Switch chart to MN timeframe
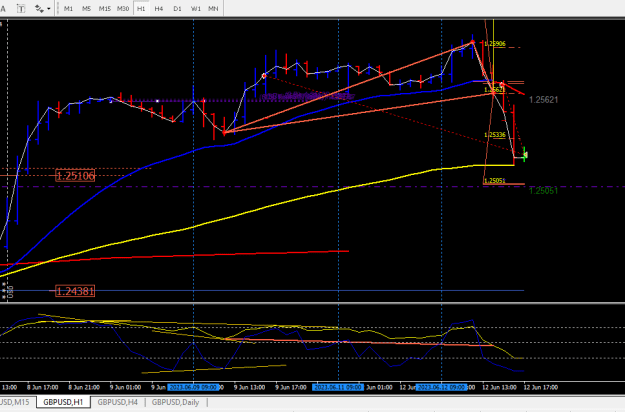This screenshot has width=625, height=412. [x=213, y=8]
